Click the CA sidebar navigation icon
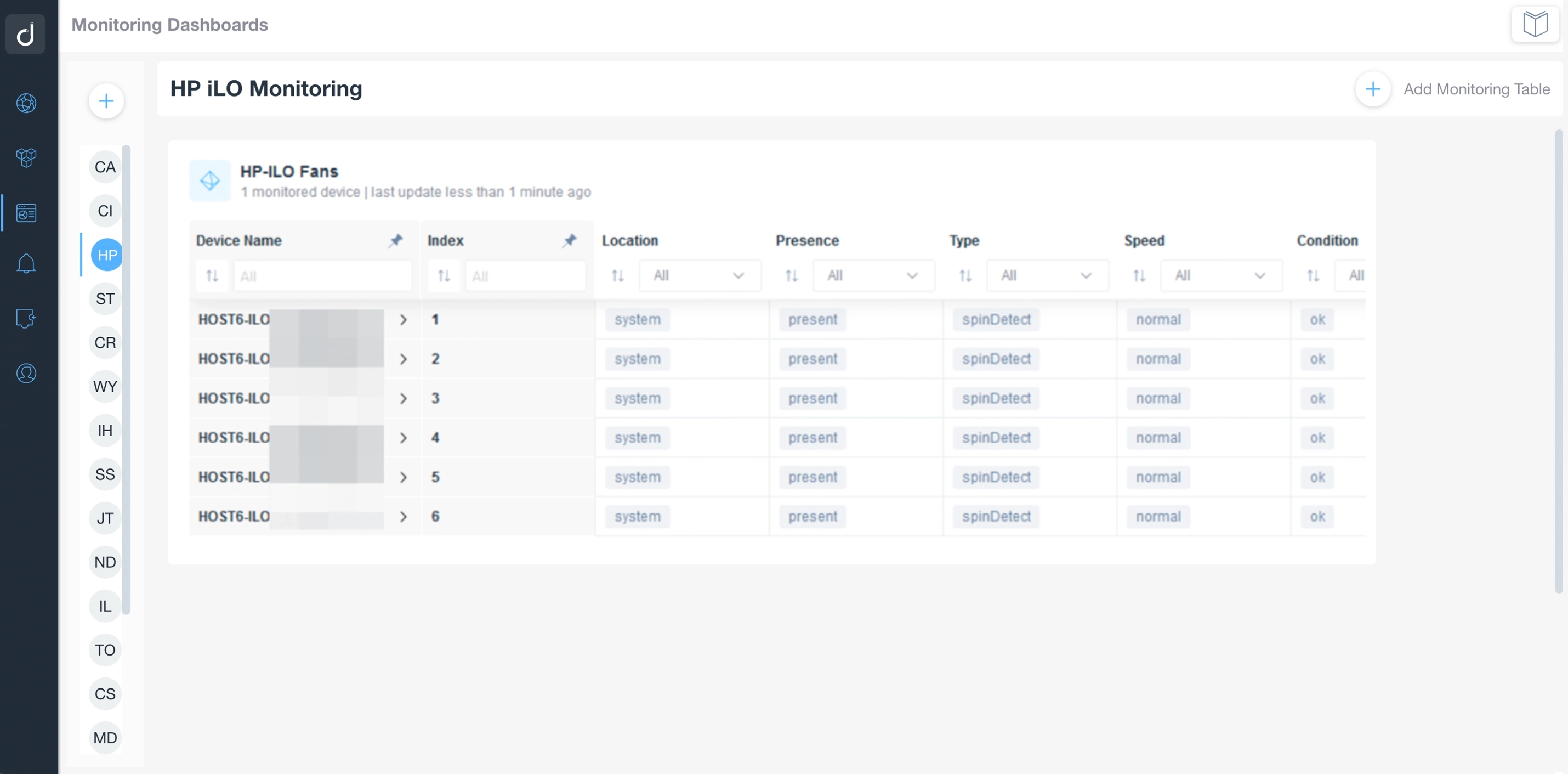Screen dimensions: 1568x774 (105, 166)
